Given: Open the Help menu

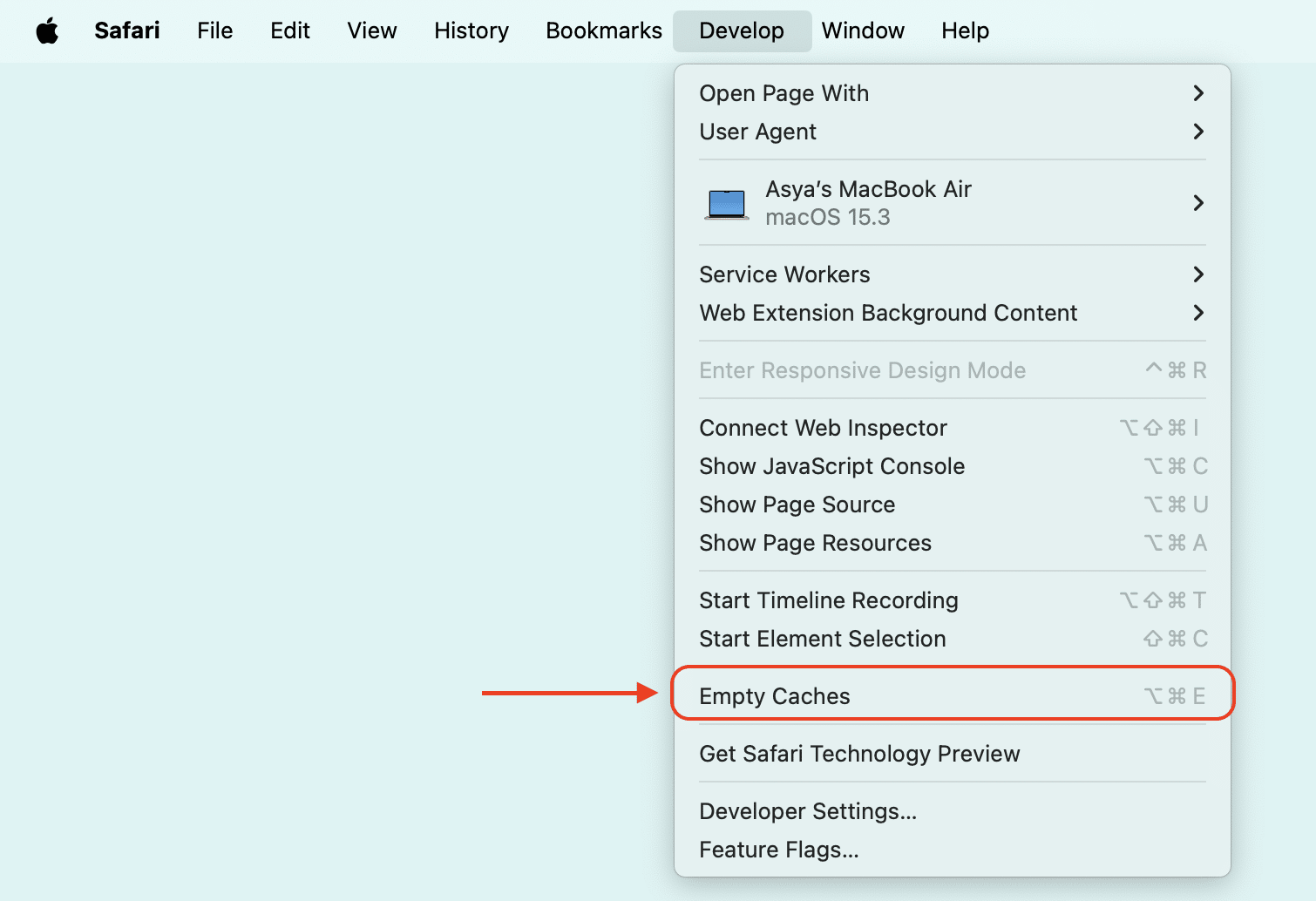Looking at the screenshot, I should pos(965,31).
